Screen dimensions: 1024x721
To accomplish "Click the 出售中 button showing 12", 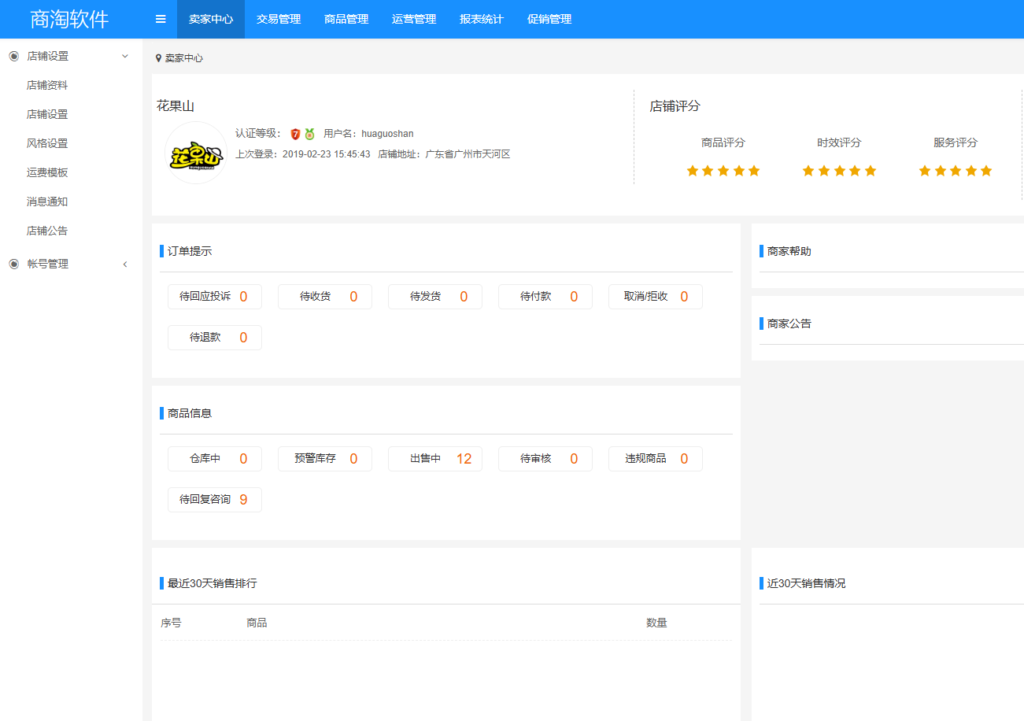I will click(435, 458).
